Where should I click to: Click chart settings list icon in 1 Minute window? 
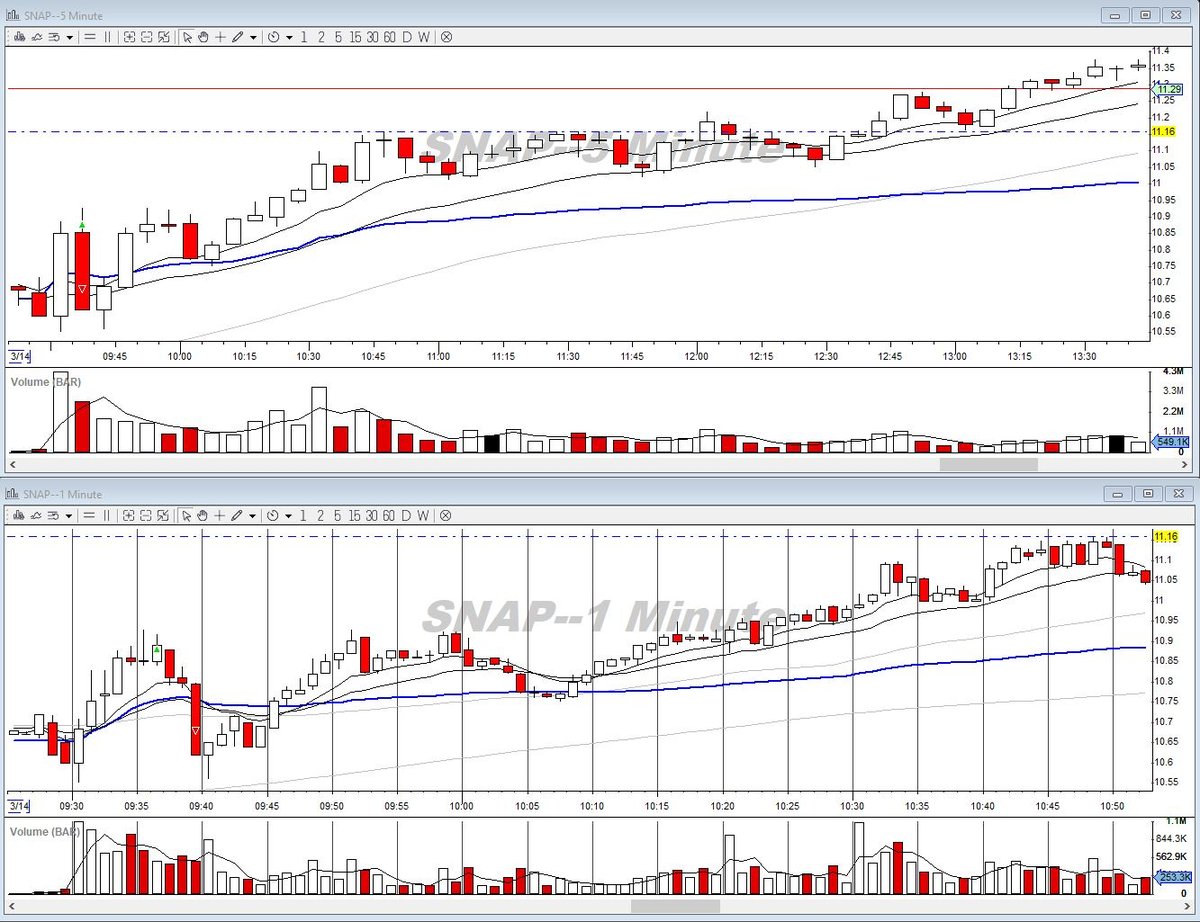point(54,515)
